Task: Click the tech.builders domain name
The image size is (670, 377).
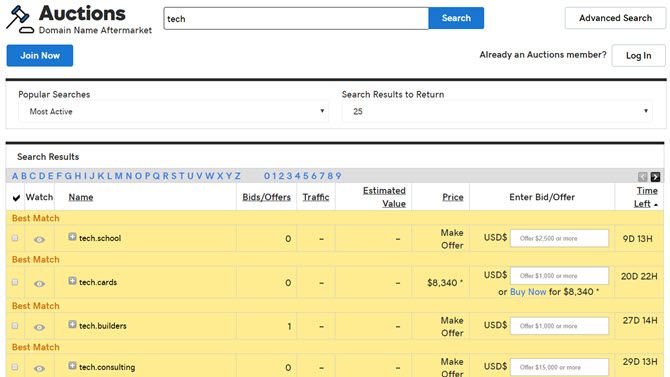Action: [x=103, y=326]
